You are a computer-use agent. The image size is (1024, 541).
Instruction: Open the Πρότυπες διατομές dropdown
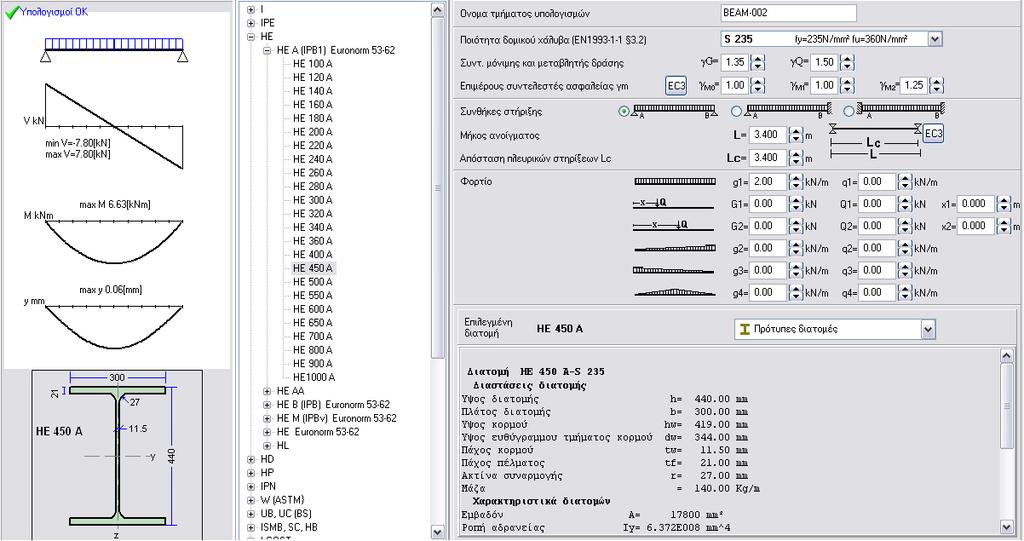pyautogui.click(x=928, y=329)
